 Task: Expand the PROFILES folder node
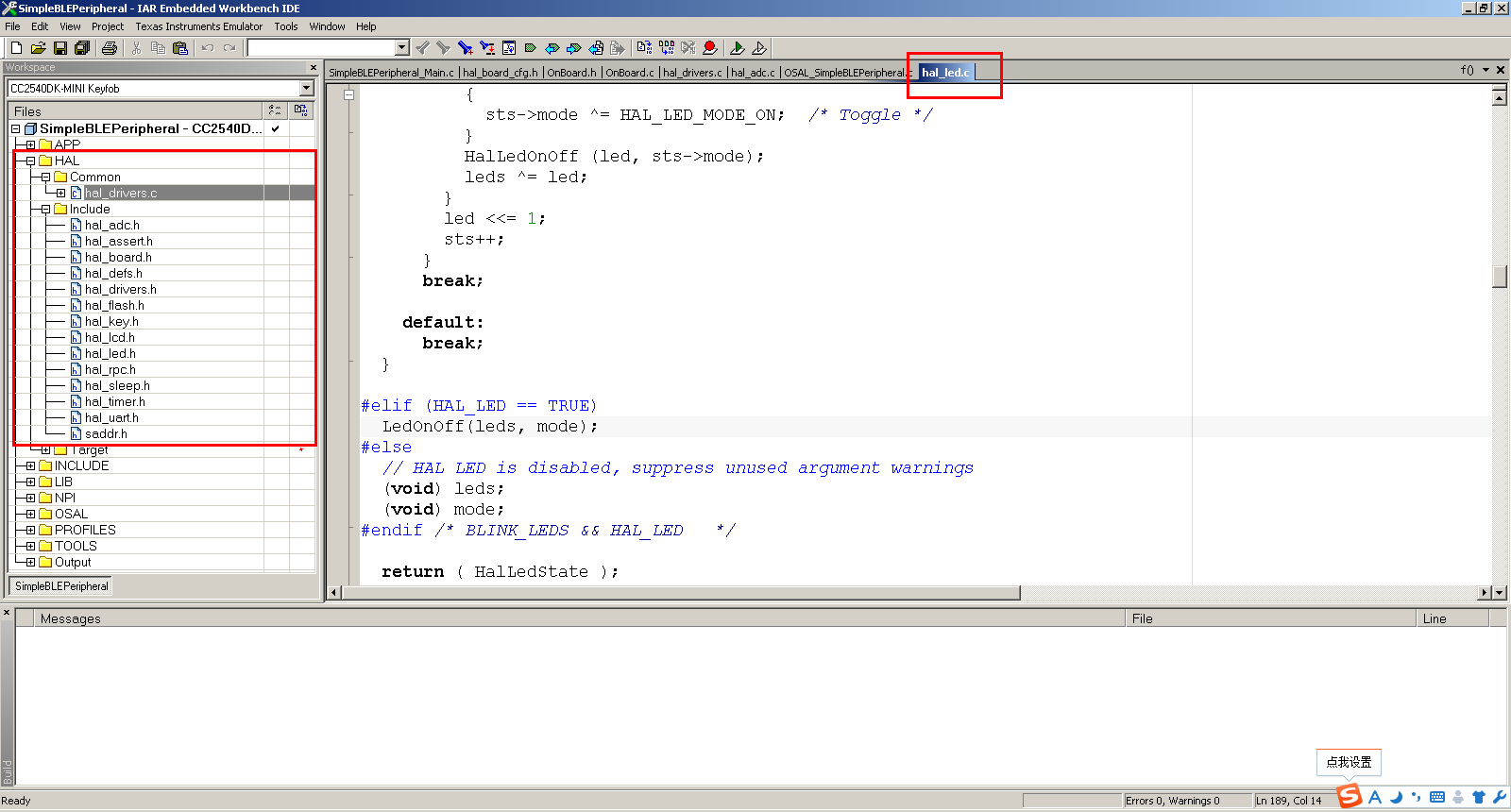(x=30, y=530)
